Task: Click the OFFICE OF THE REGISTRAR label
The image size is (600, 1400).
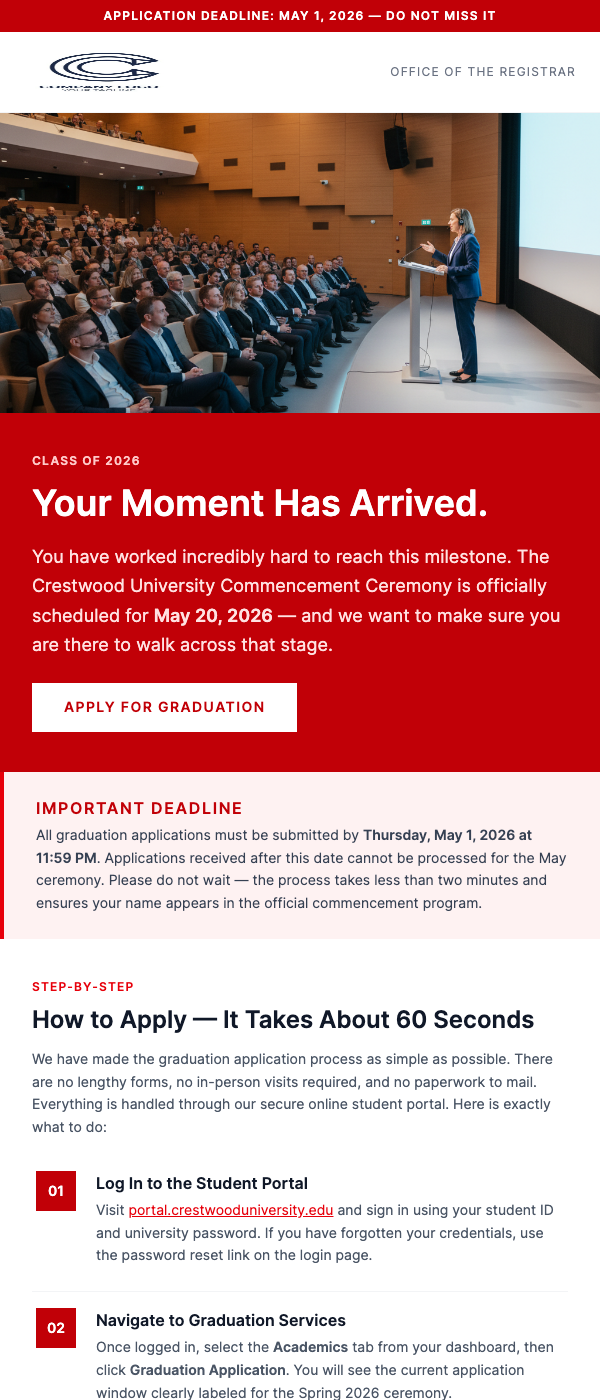Action: click(x=482, y=71)
